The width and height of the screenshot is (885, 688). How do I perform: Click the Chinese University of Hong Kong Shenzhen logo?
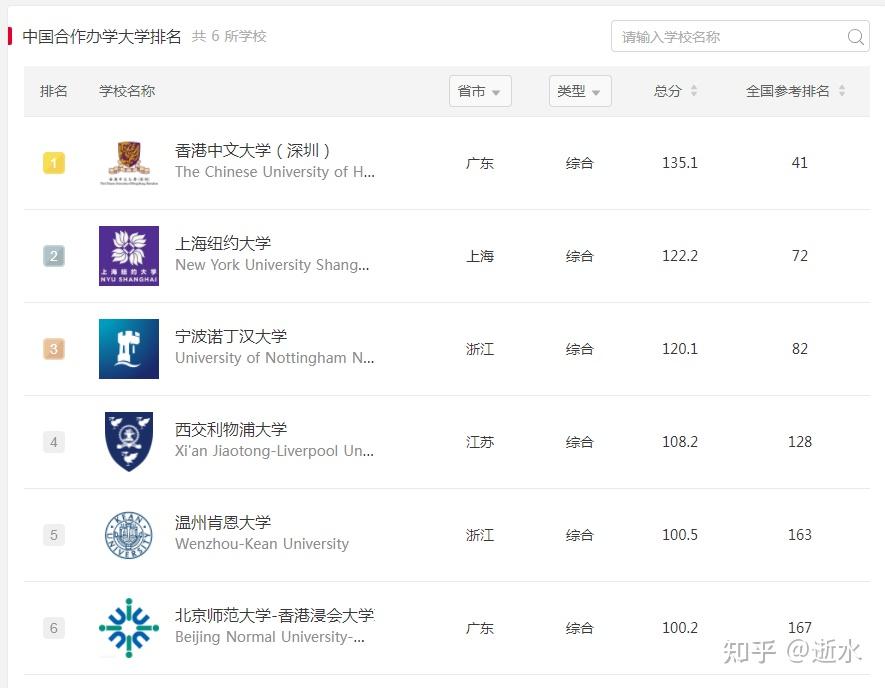click(128, 163)
